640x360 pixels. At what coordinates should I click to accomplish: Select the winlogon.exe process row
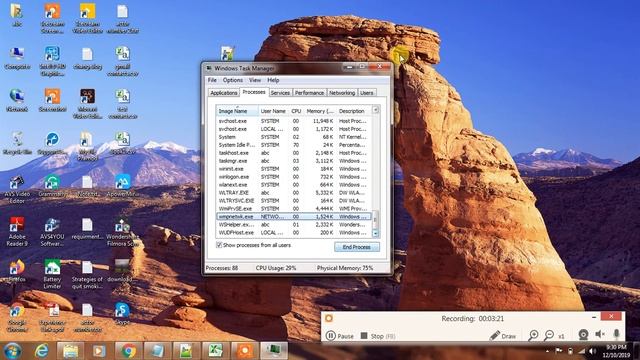293,177
